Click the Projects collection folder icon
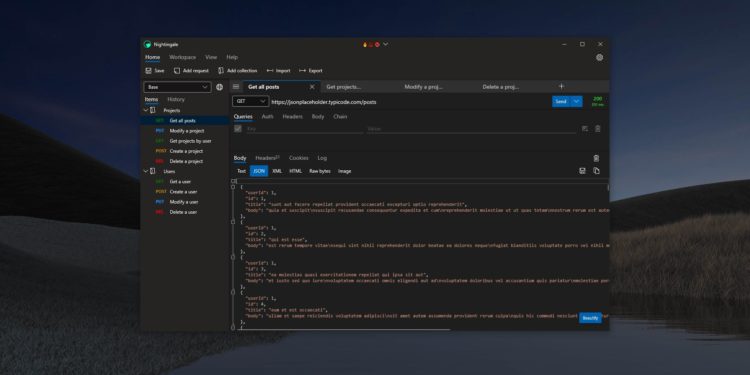 (x=153, y=110)
